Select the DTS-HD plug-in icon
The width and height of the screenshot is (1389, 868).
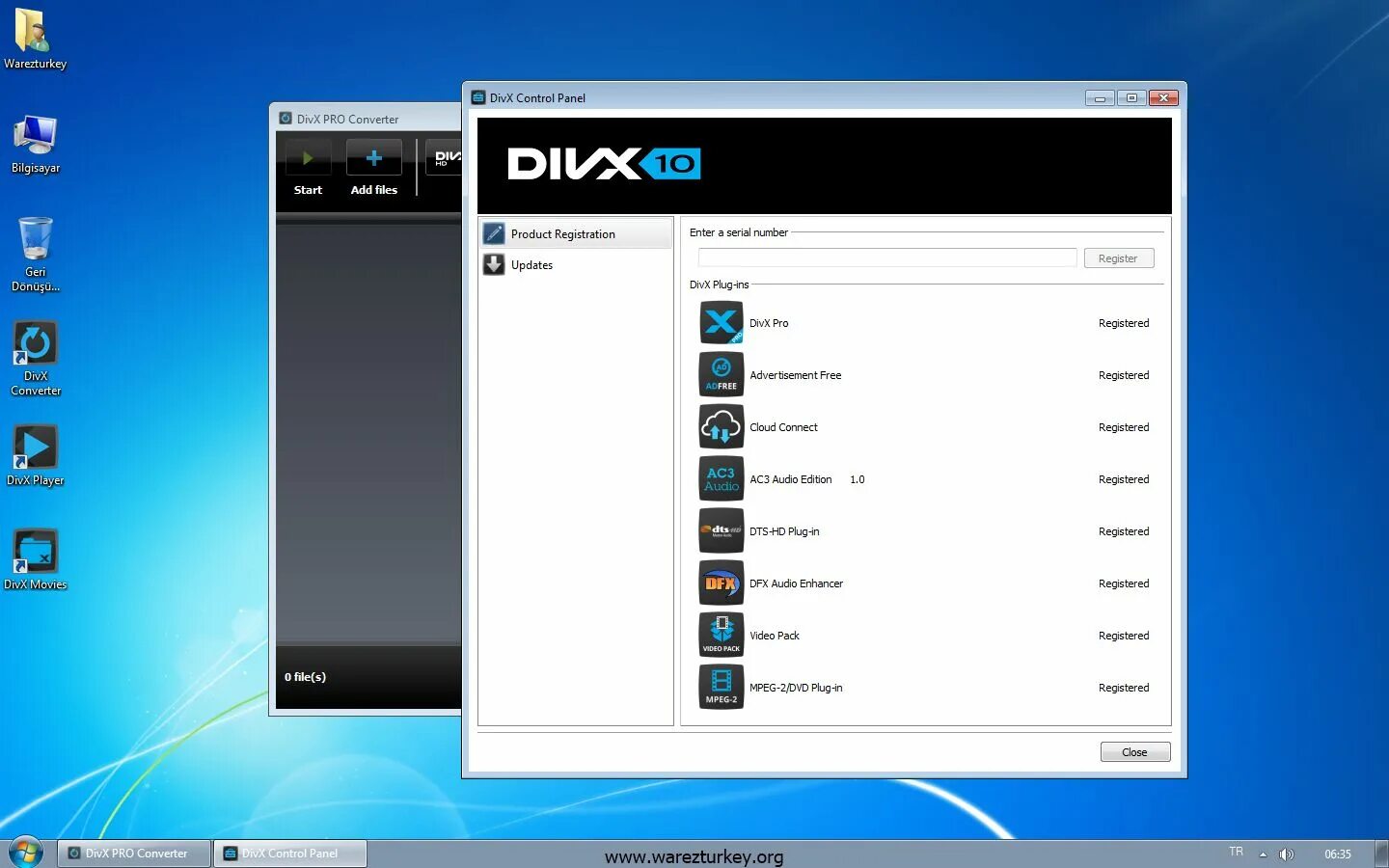722,531
